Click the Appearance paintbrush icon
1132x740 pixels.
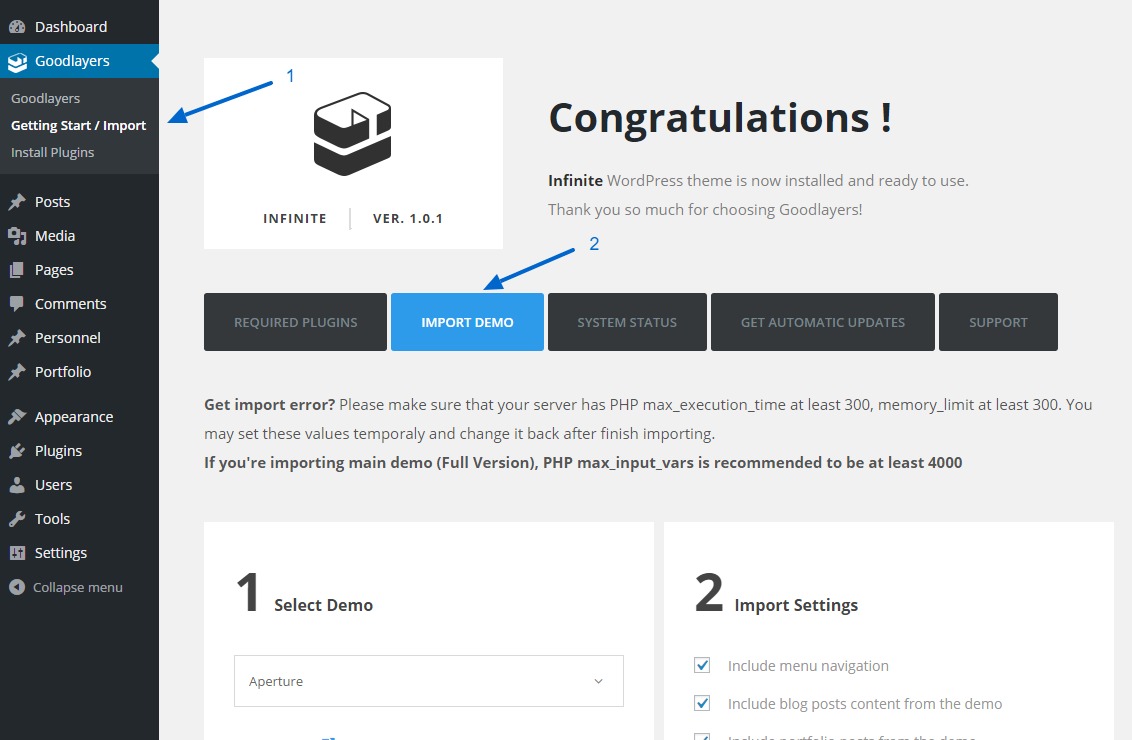[x=17, y=417]
